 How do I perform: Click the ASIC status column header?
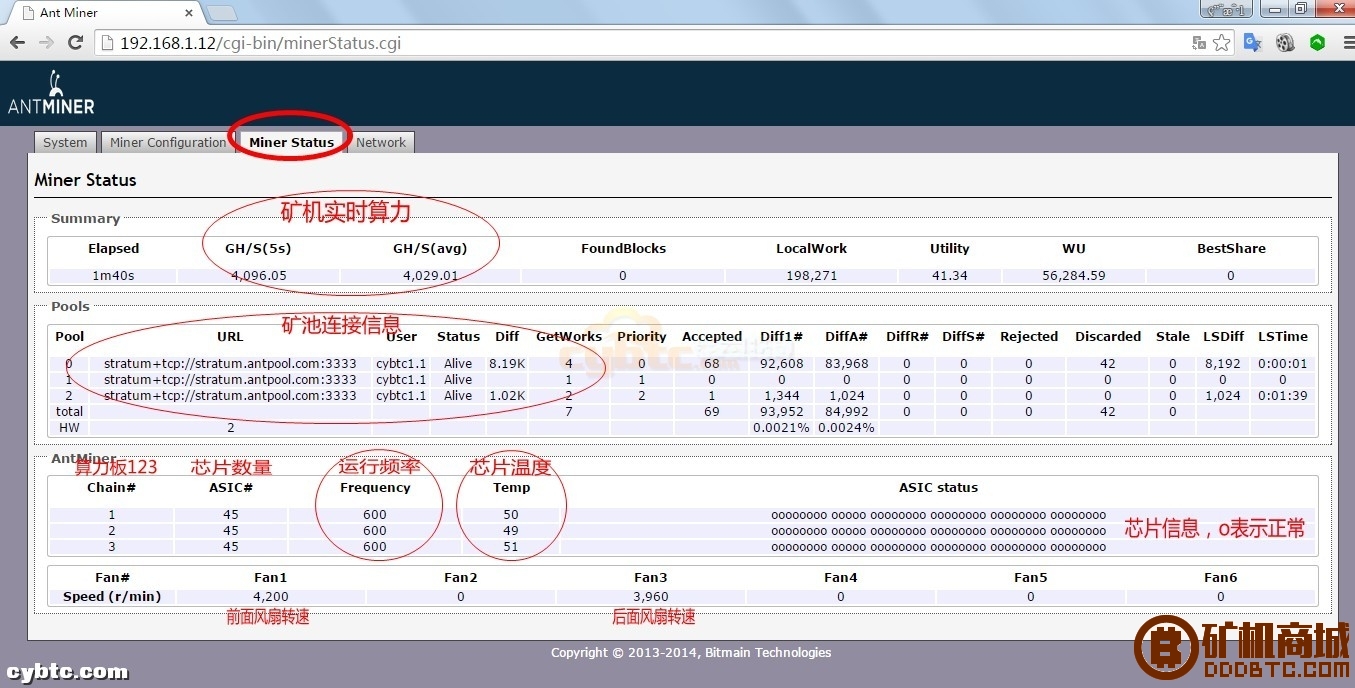[938, 488]
